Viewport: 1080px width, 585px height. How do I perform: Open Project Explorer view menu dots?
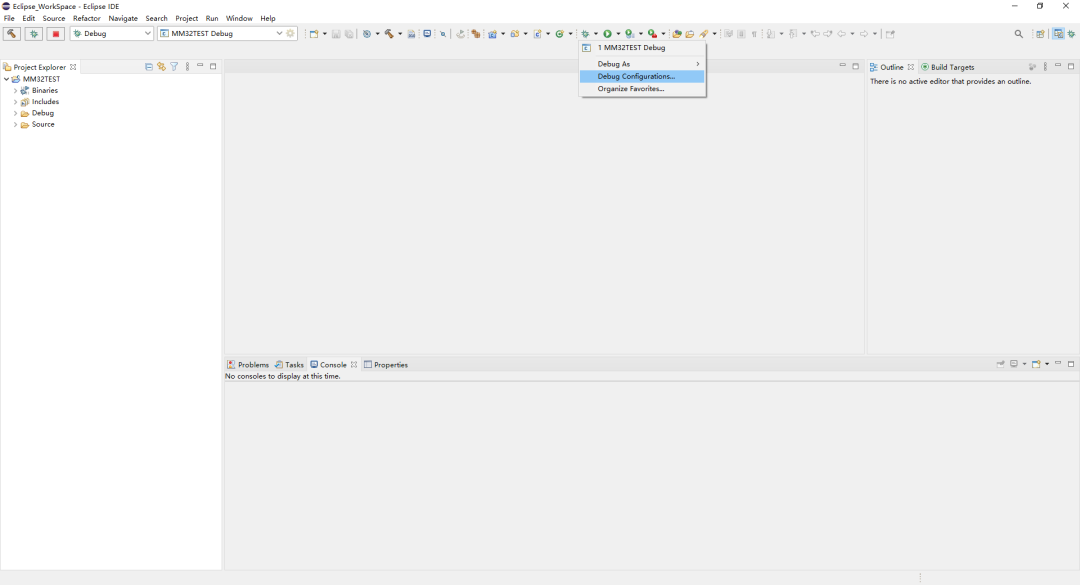187,67
